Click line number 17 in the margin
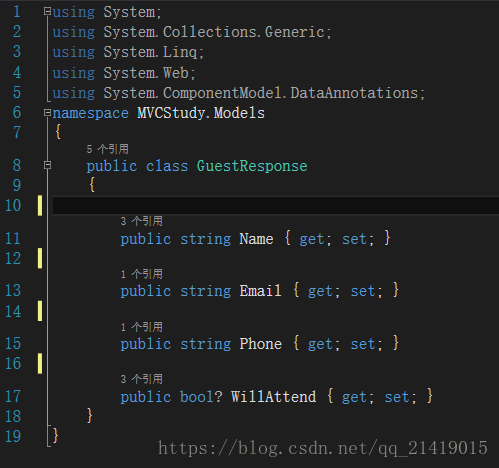499x468 pixels. click(x=13, y=396)
